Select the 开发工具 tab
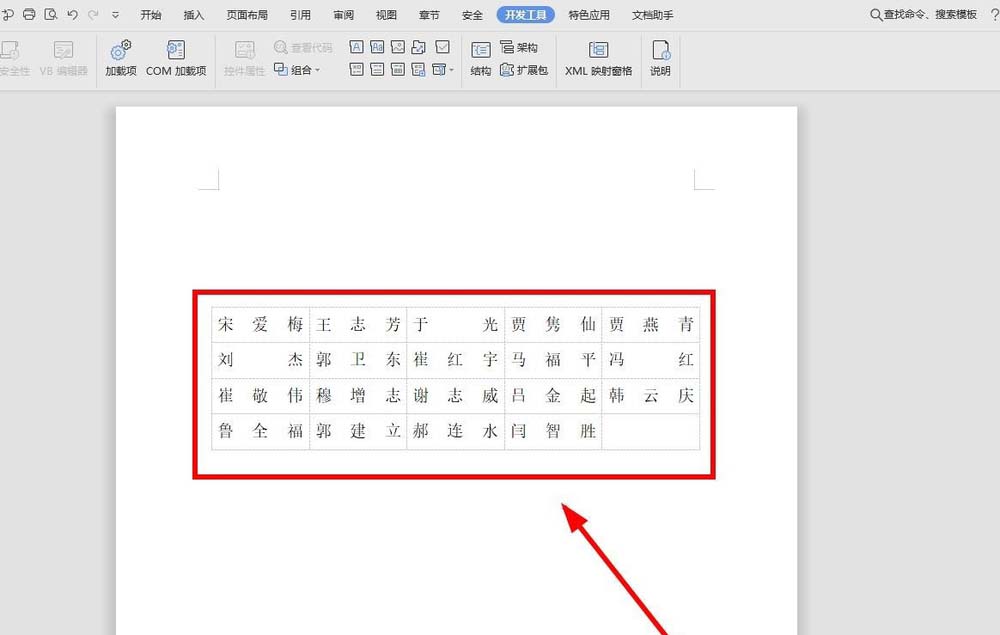 point(526,15)
